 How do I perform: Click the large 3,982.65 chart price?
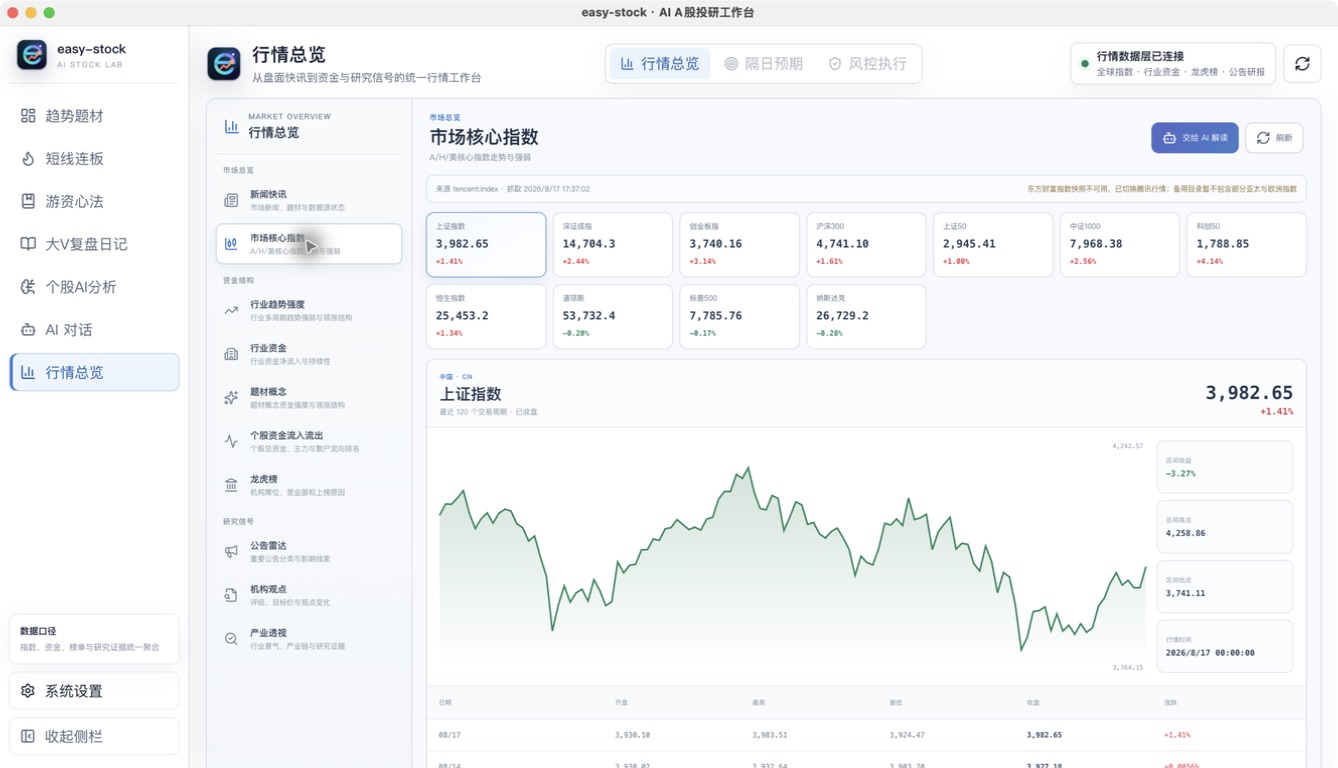click(1249, 393)
